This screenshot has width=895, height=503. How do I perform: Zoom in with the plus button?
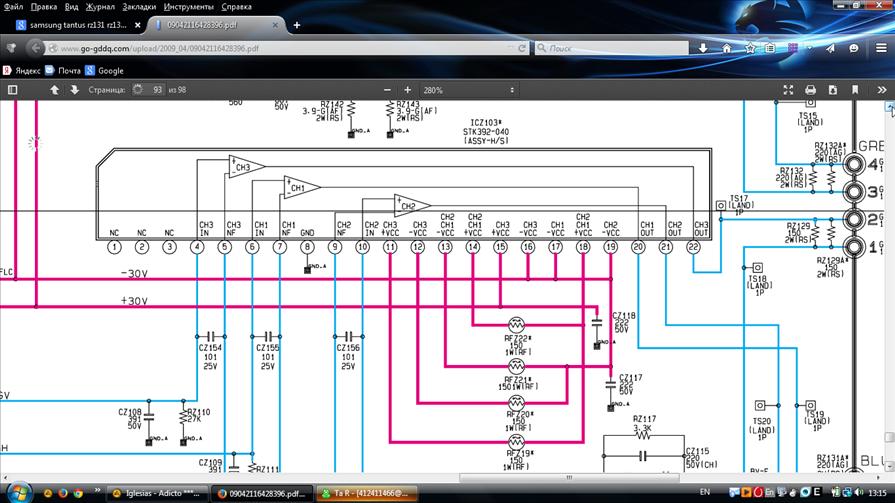coord(407,90)
